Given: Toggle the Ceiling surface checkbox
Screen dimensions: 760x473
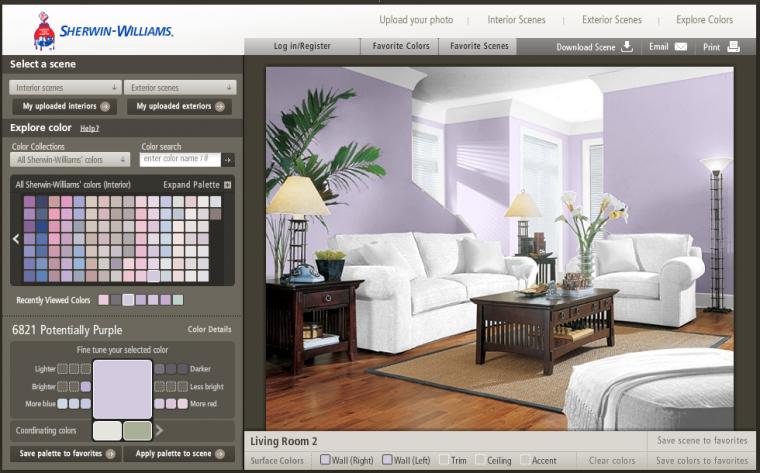Looking at the screenshot, I should (480, 459).
